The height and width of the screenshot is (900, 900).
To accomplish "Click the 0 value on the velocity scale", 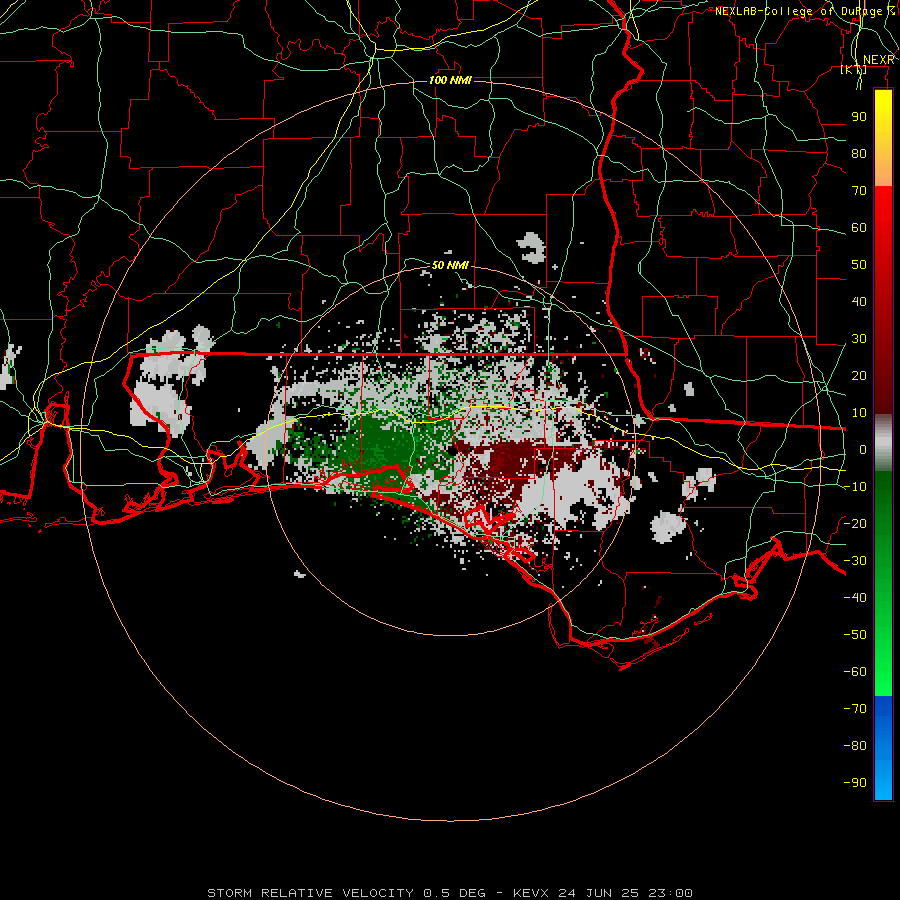I will pyautogui.click(x=863, y=450).
